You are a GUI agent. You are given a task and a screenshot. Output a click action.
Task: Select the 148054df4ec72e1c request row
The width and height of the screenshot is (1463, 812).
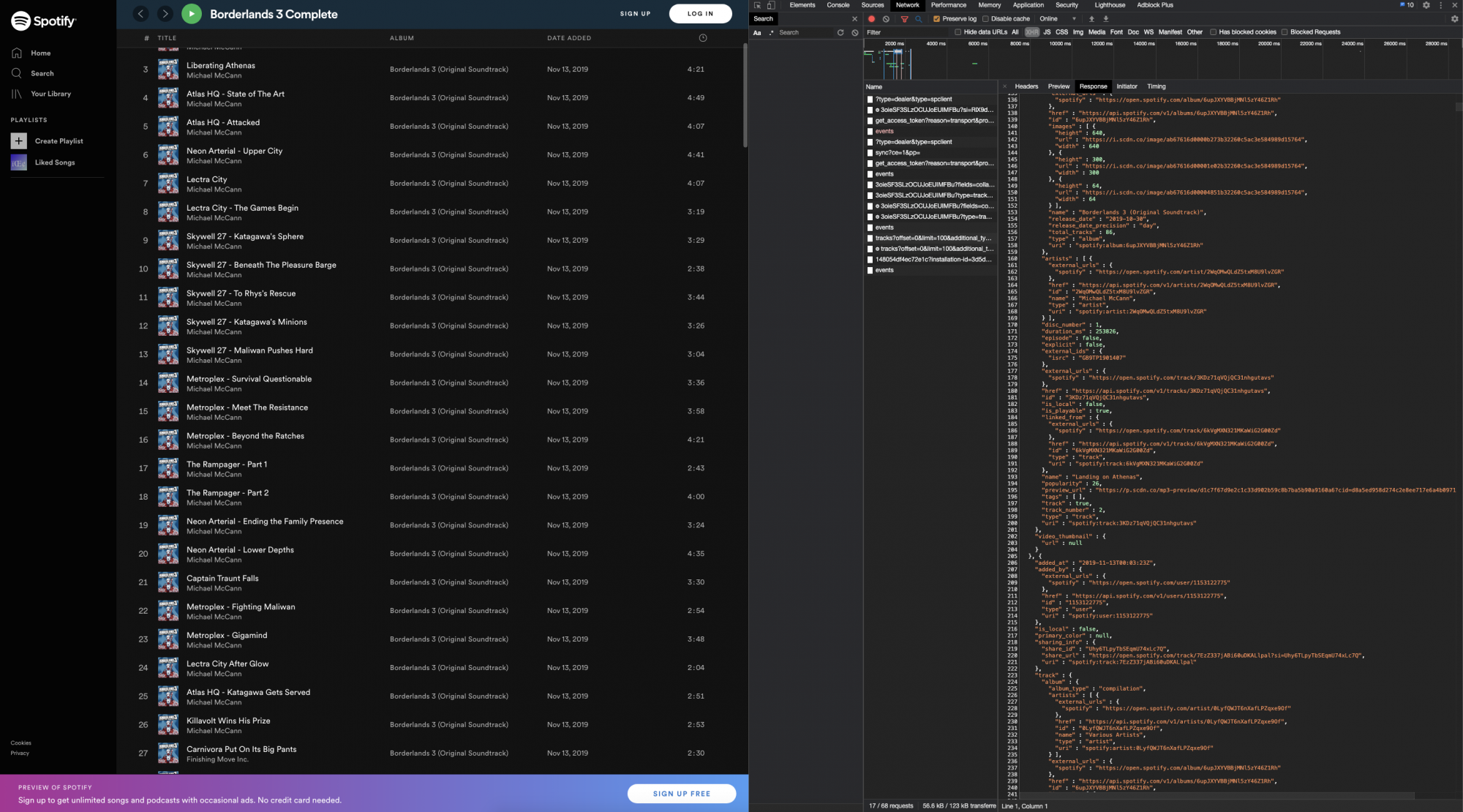click(x=930, y=260)
